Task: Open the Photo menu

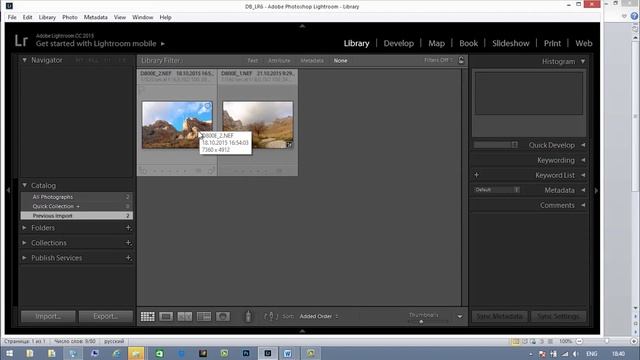Action: point(69,17)
